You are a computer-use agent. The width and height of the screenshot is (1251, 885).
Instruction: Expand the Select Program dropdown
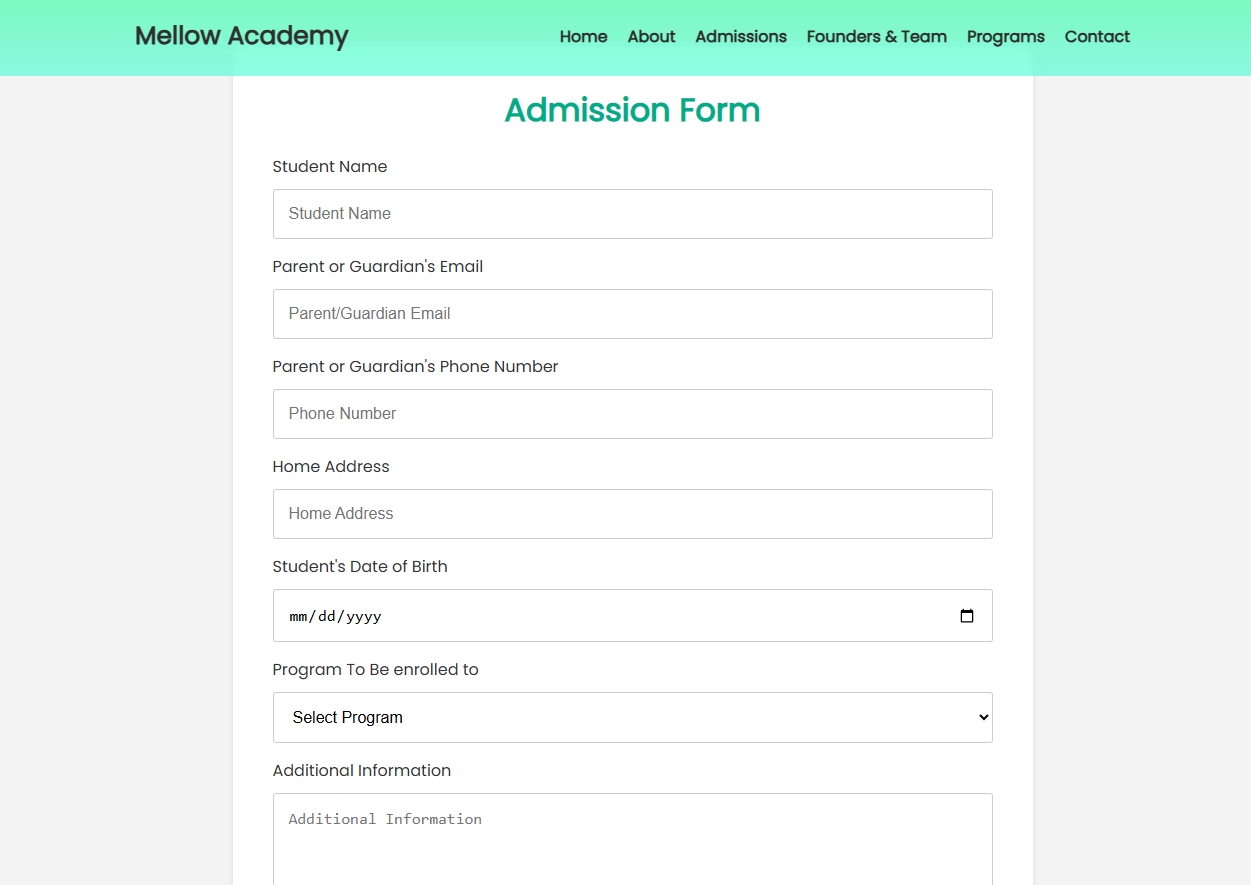click(632, 717)
